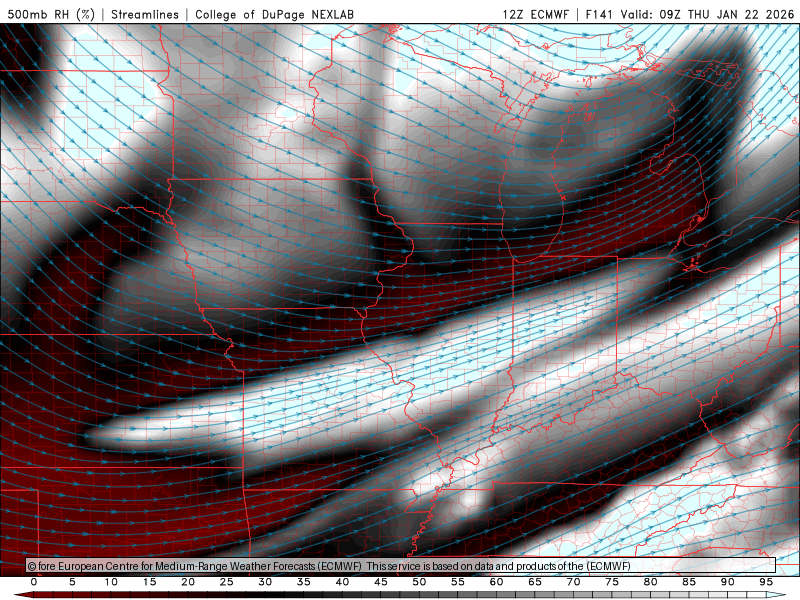
Task: Select the "55" scale label
Action: [458, 582]
